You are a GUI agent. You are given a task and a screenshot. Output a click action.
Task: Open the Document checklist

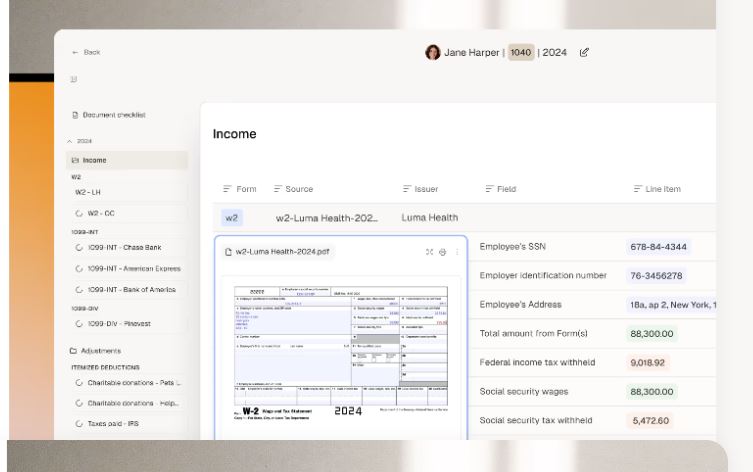pos(112,115)
